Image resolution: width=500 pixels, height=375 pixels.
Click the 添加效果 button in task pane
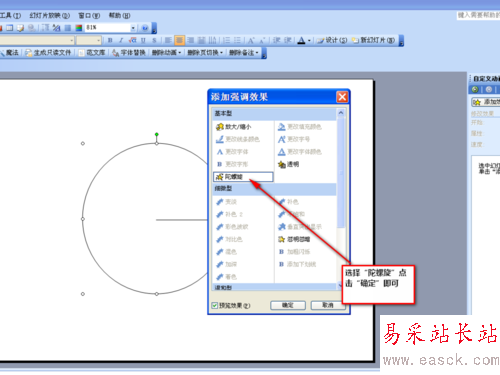tap(486, 102)
